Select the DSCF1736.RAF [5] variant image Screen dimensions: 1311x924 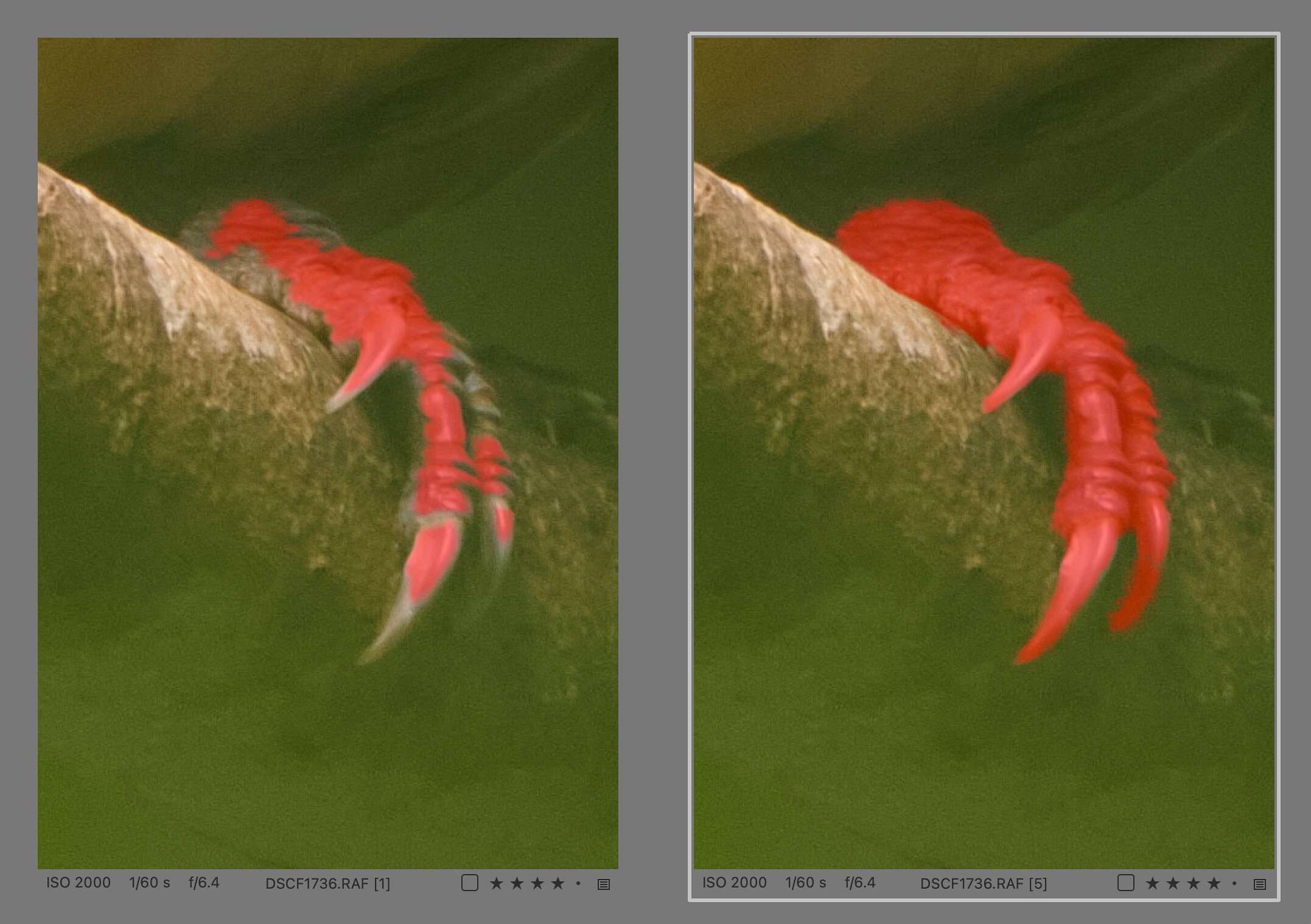click(984, 453)
